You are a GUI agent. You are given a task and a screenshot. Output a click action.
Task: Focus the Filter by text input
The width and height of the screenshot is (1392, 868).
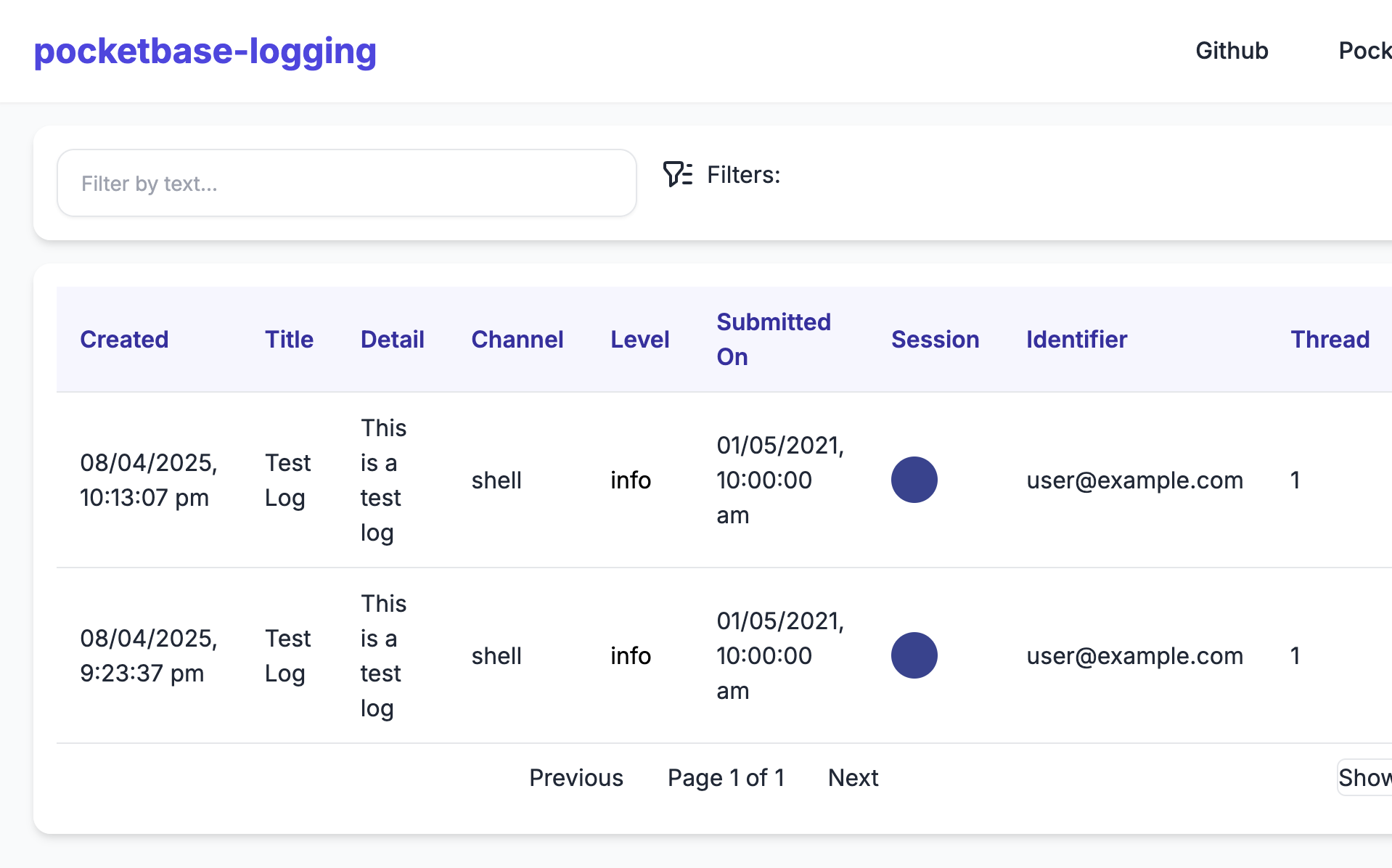click(347, 183)
